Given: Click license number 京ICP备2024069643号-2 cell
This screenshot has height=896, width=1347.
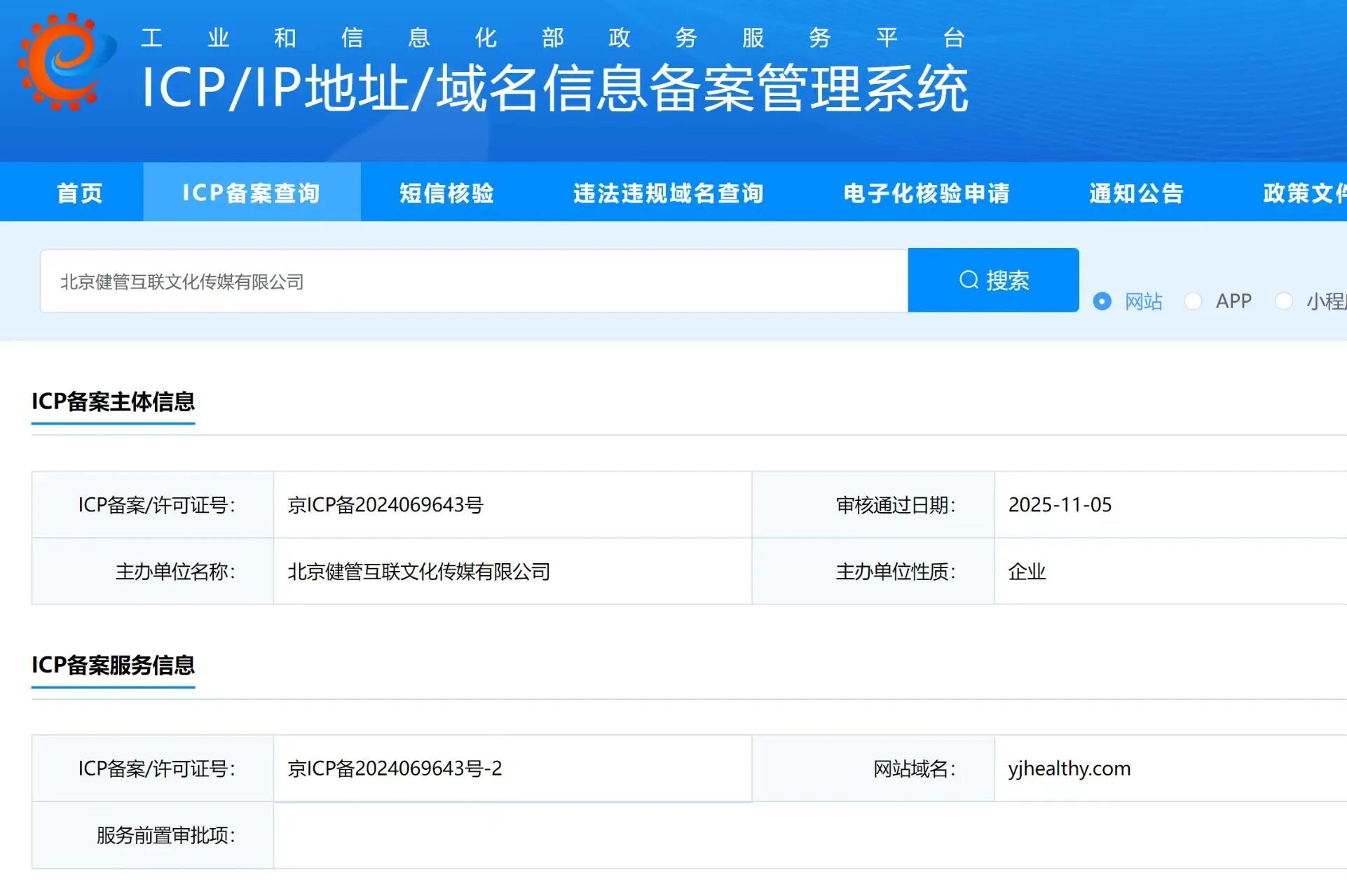Looking at the screenshot, I should [x=395, y=769].
